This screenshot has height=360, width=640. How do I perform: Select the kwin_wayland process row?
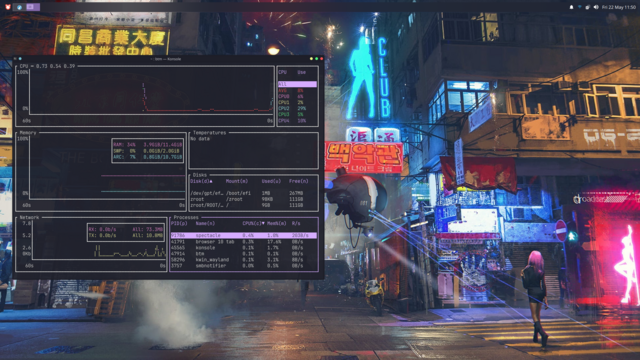pos(244,260)
